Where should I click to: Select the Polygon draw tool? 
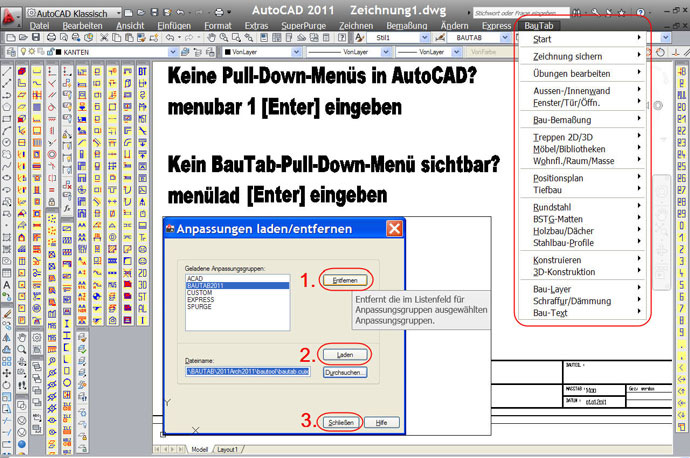coord(7,106)
